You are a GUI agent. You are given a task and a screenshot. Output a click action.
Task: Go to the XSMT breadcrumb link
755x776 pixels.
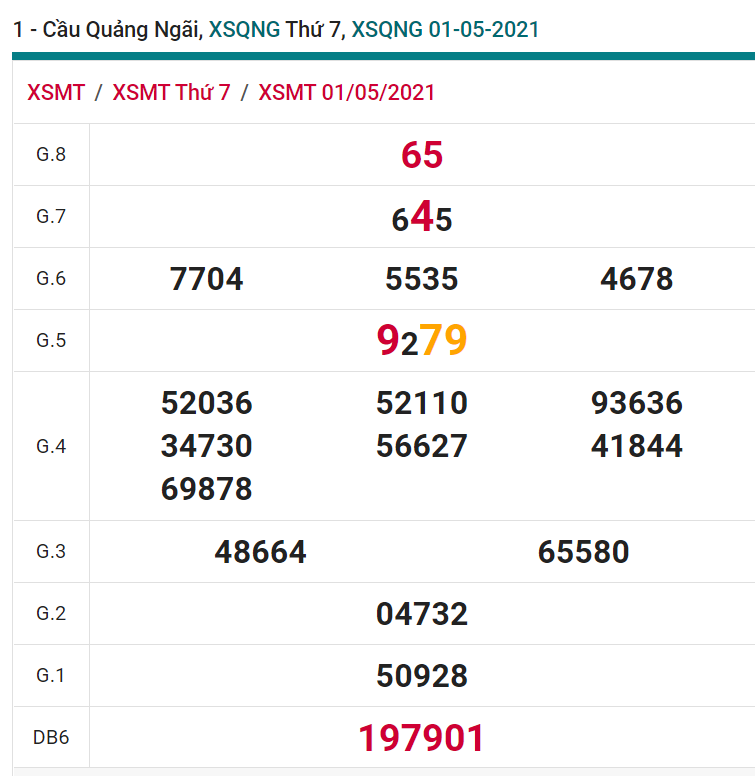pos(56,93)
